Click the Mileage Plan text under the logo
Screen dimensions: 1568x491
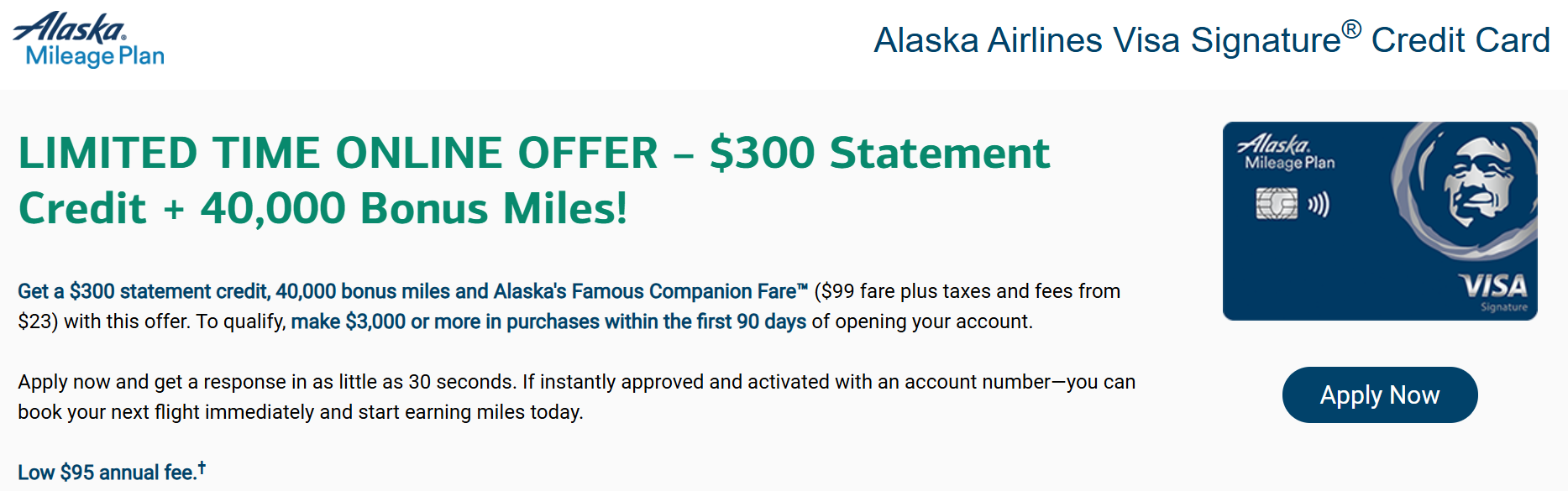pos(95,56)
